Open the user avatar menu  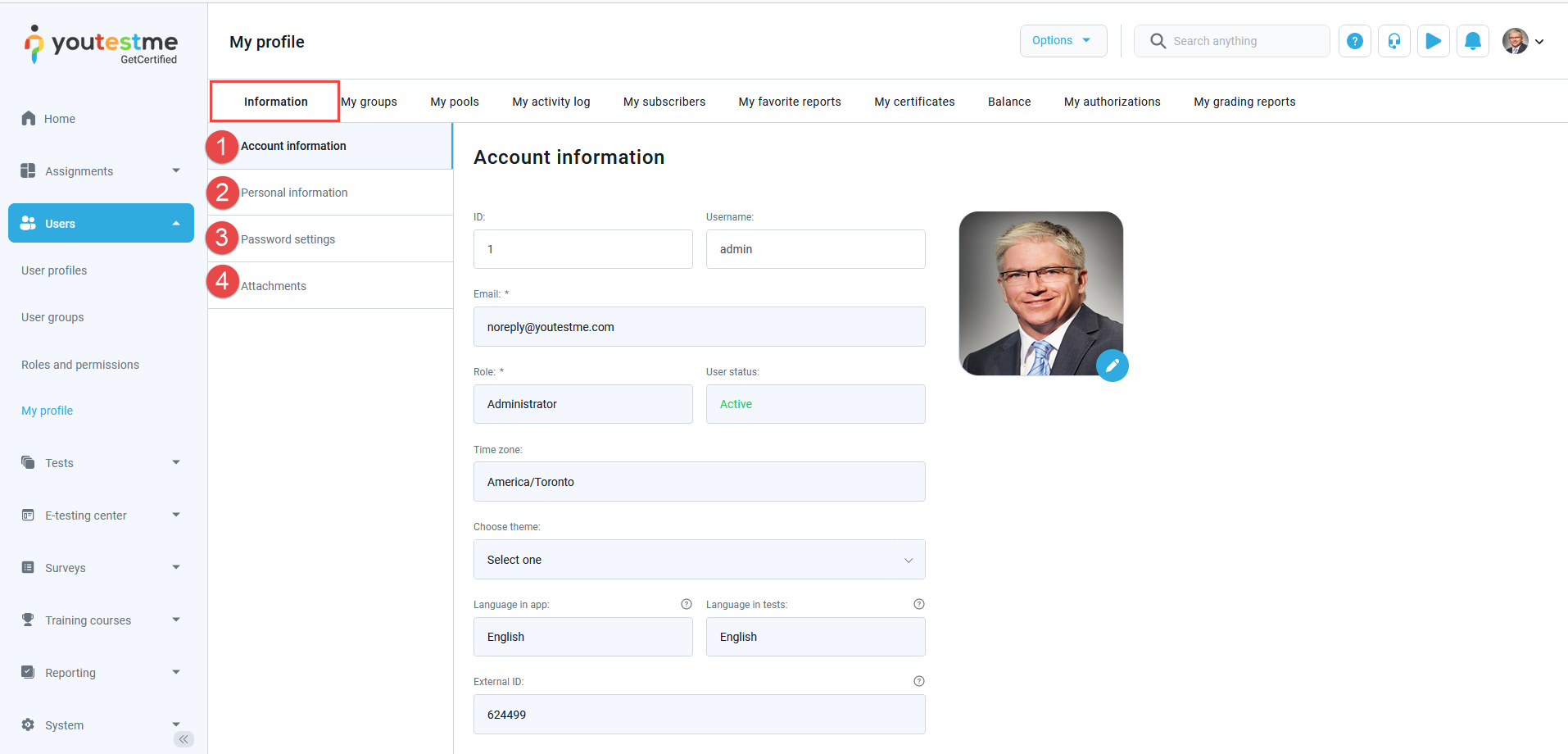click(x=1516, y=41)
